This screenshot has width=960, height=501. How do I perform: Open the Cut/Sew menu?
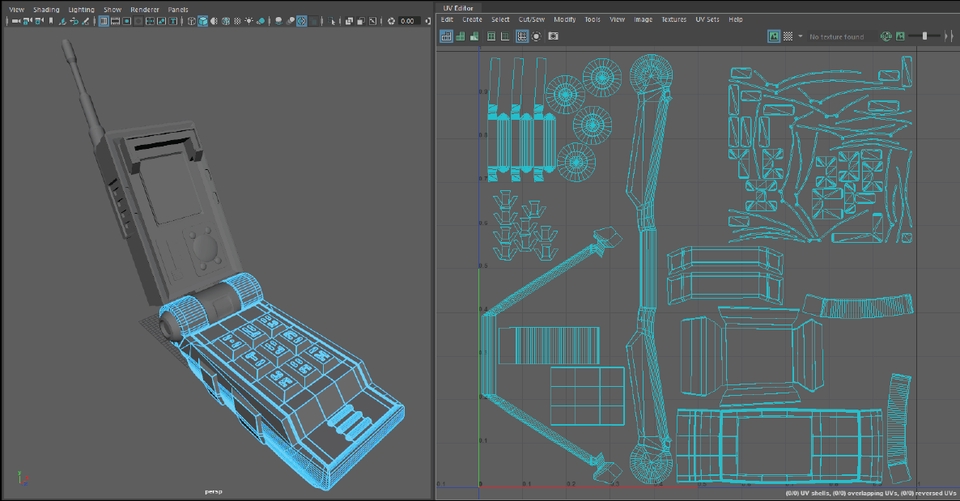pos(532,19)
